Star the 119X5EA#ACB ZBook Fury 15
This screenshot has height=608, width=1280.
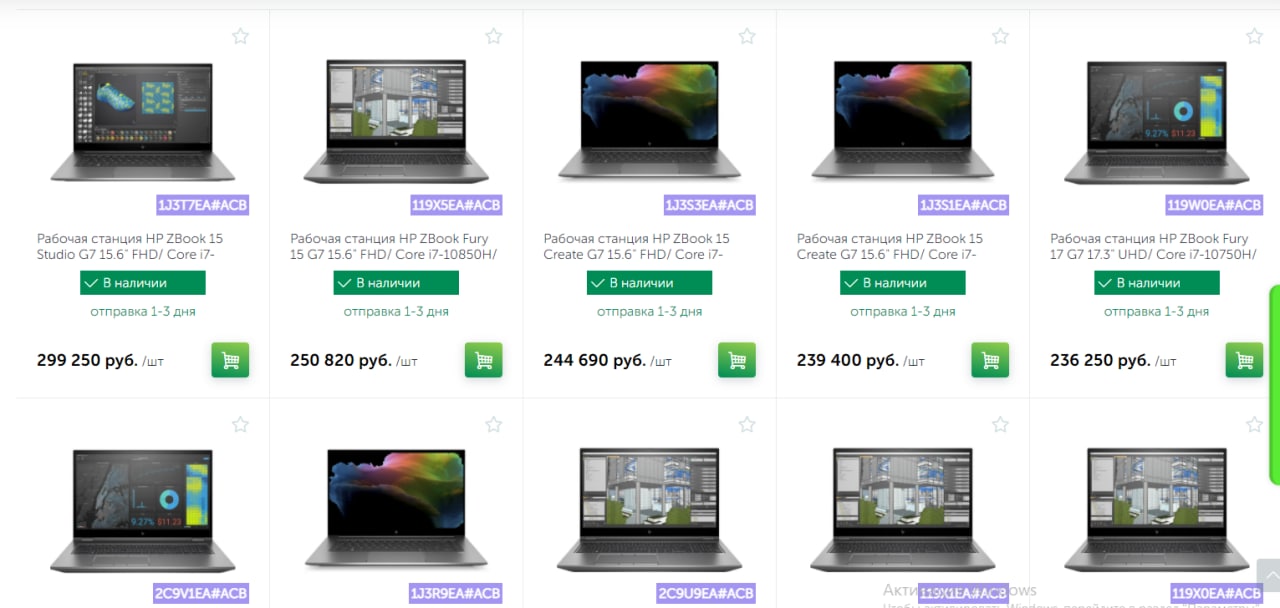pos(494,36)
